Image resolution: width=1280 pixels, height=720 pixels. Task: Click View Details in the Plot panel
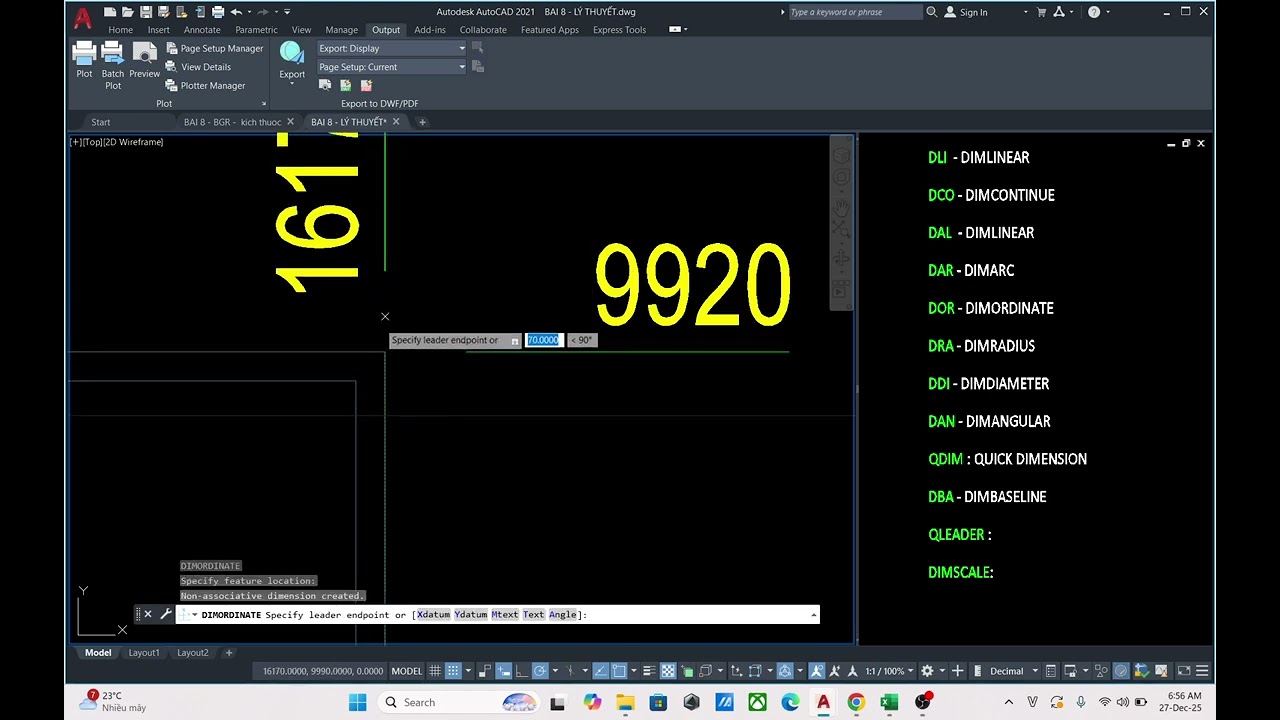coord(198,67)
